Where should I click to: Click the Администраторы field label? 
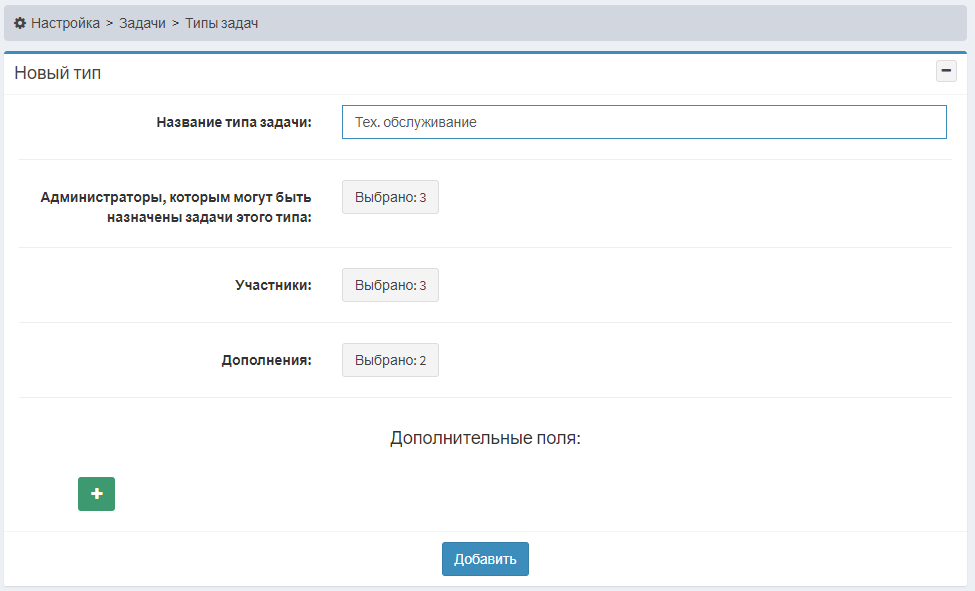pos(176,207)
